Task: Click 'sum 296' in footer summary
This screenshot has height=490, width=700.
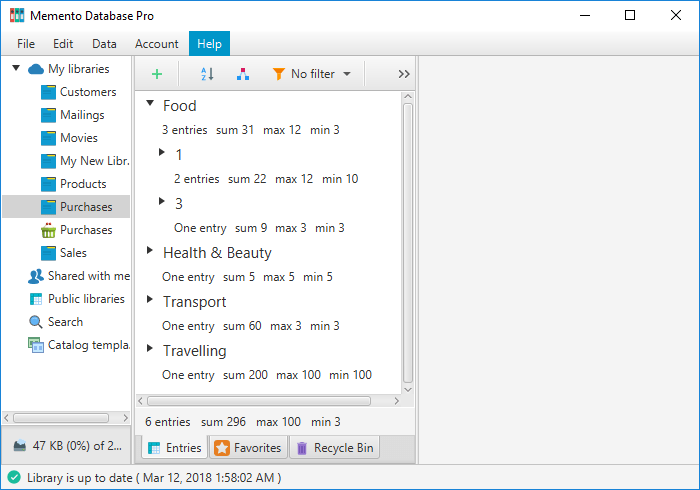Action: pos(223,422)
